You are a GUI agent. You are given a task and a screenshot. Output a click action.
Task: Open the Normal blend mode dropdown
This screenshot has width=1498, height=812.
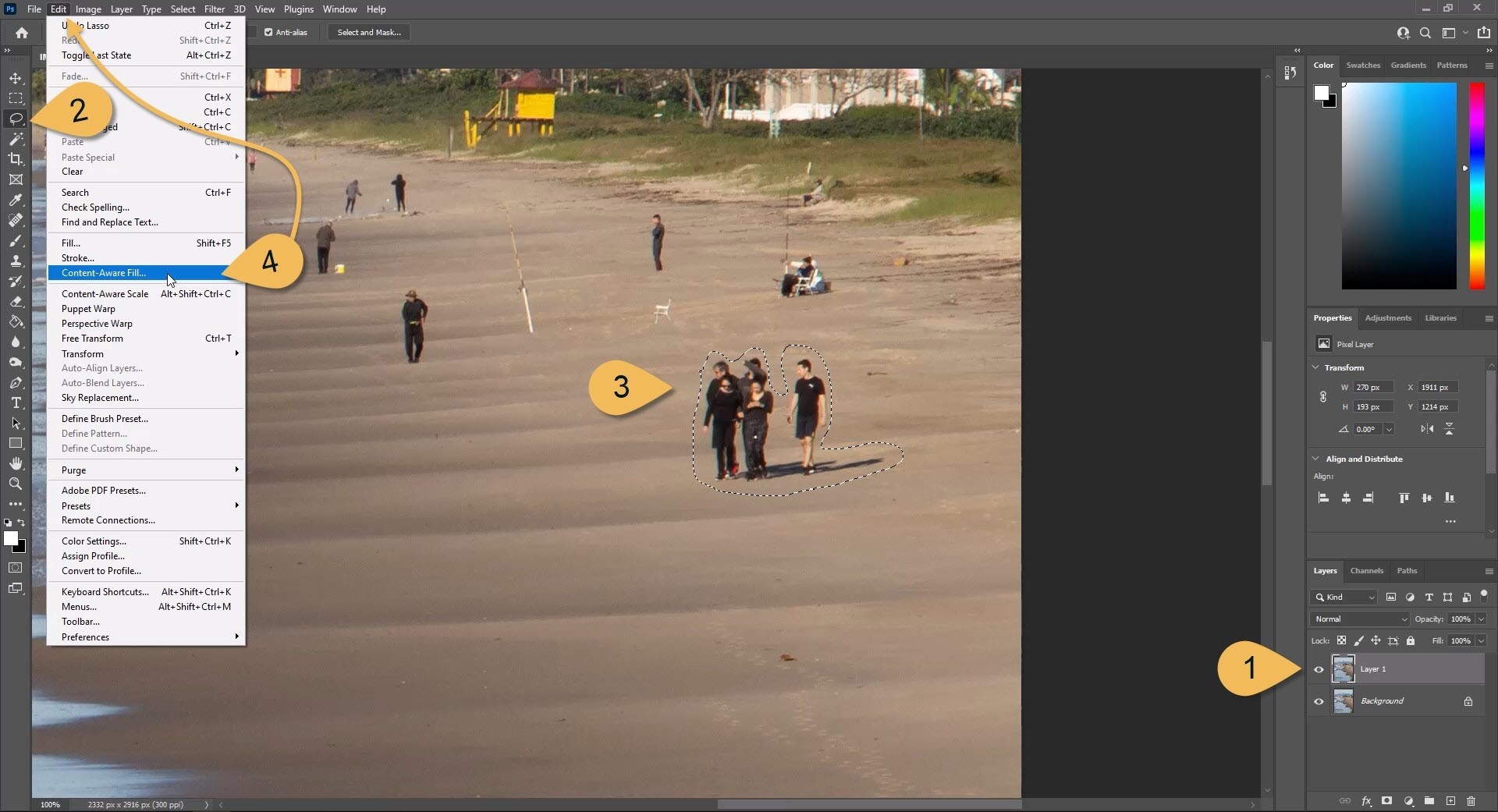(x=1360, y=619)
